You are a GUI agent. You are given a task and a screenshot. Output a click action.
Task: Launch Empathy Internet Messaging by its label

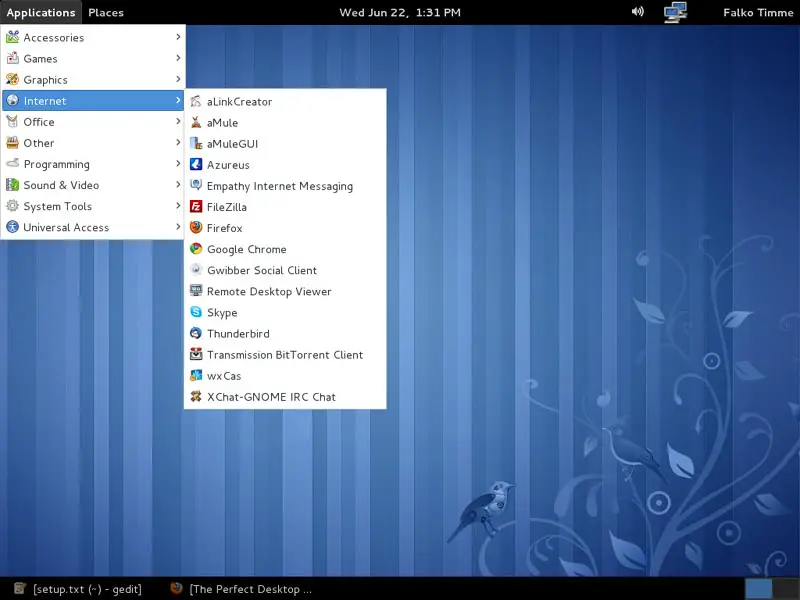[280, 186]
